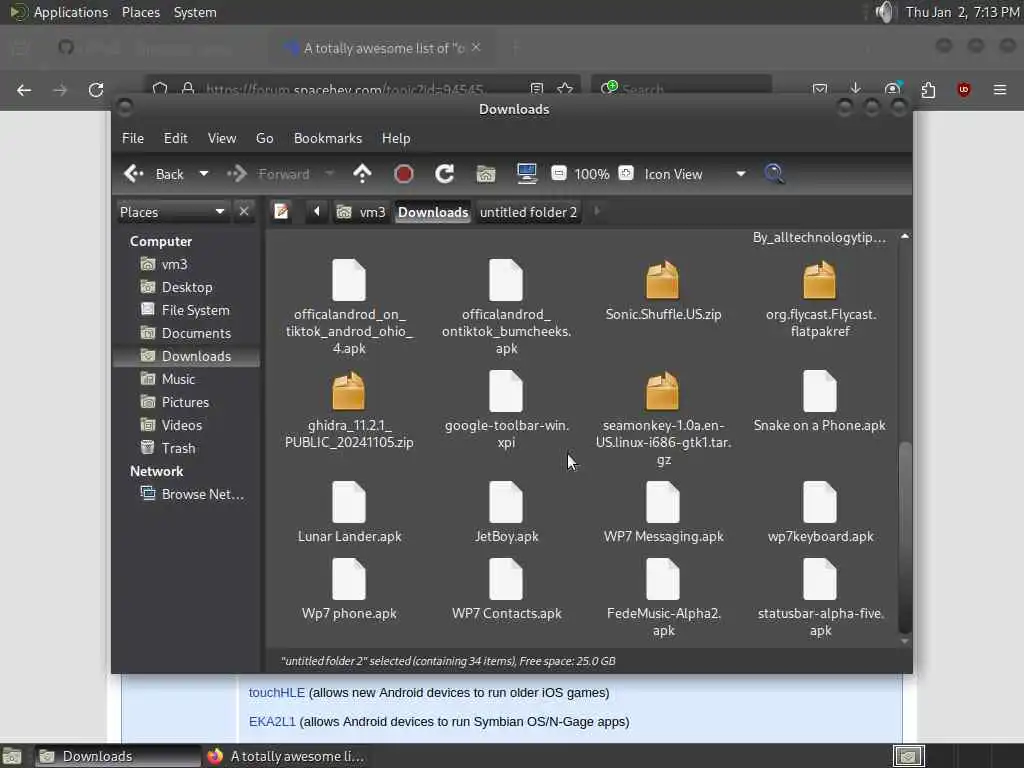Click the zoom in icon after 100%

pos(626,173)
